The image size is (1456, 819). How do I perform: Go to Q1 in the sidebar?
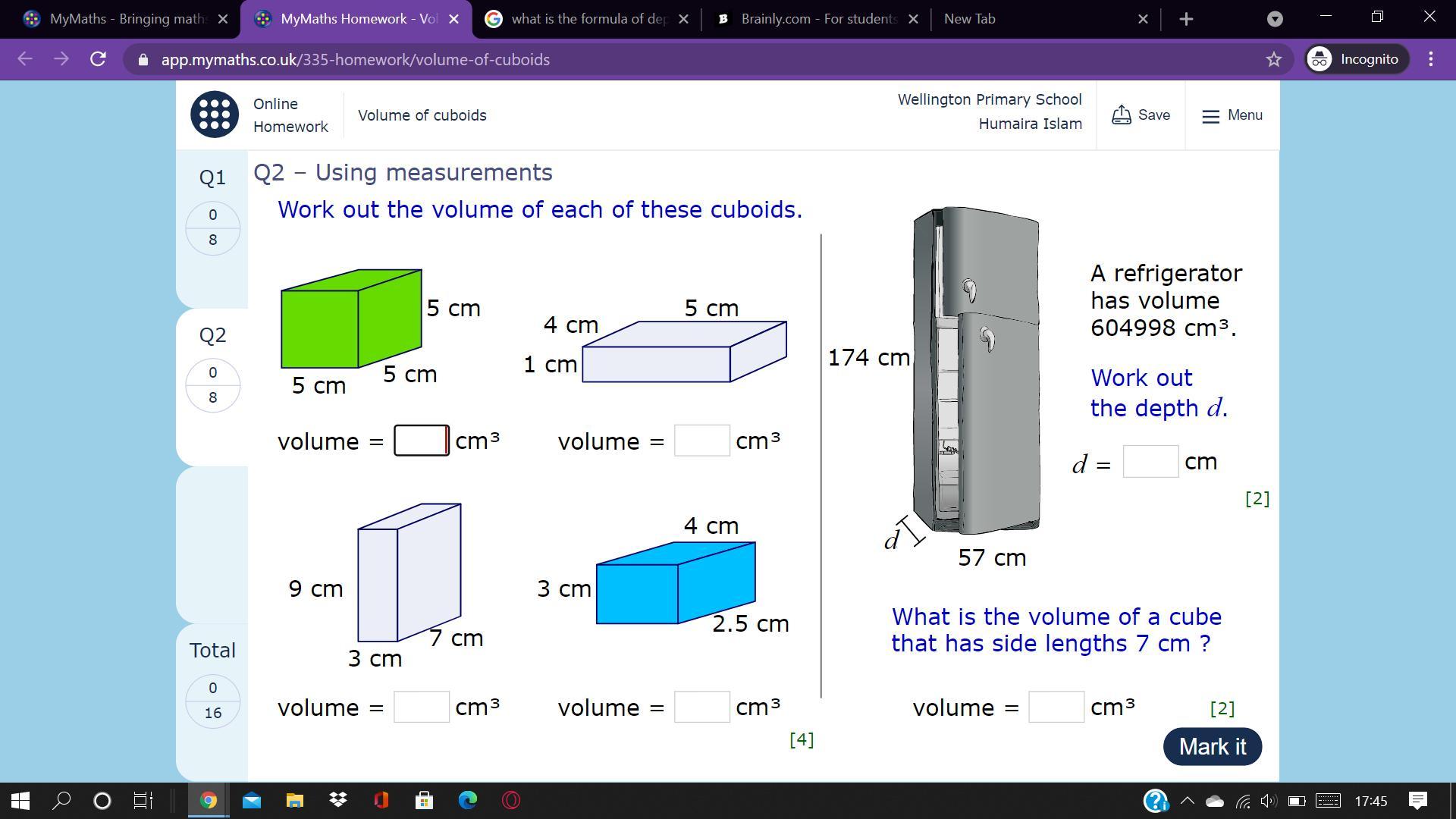(212, 177)
